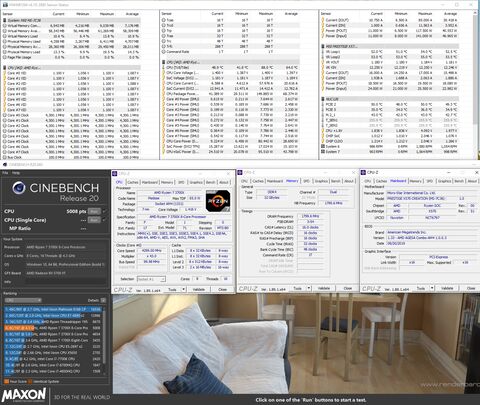Open the Tools dropdown arrow in CPU-Z CPU window

pyautogui.click(x=184, y=289)
